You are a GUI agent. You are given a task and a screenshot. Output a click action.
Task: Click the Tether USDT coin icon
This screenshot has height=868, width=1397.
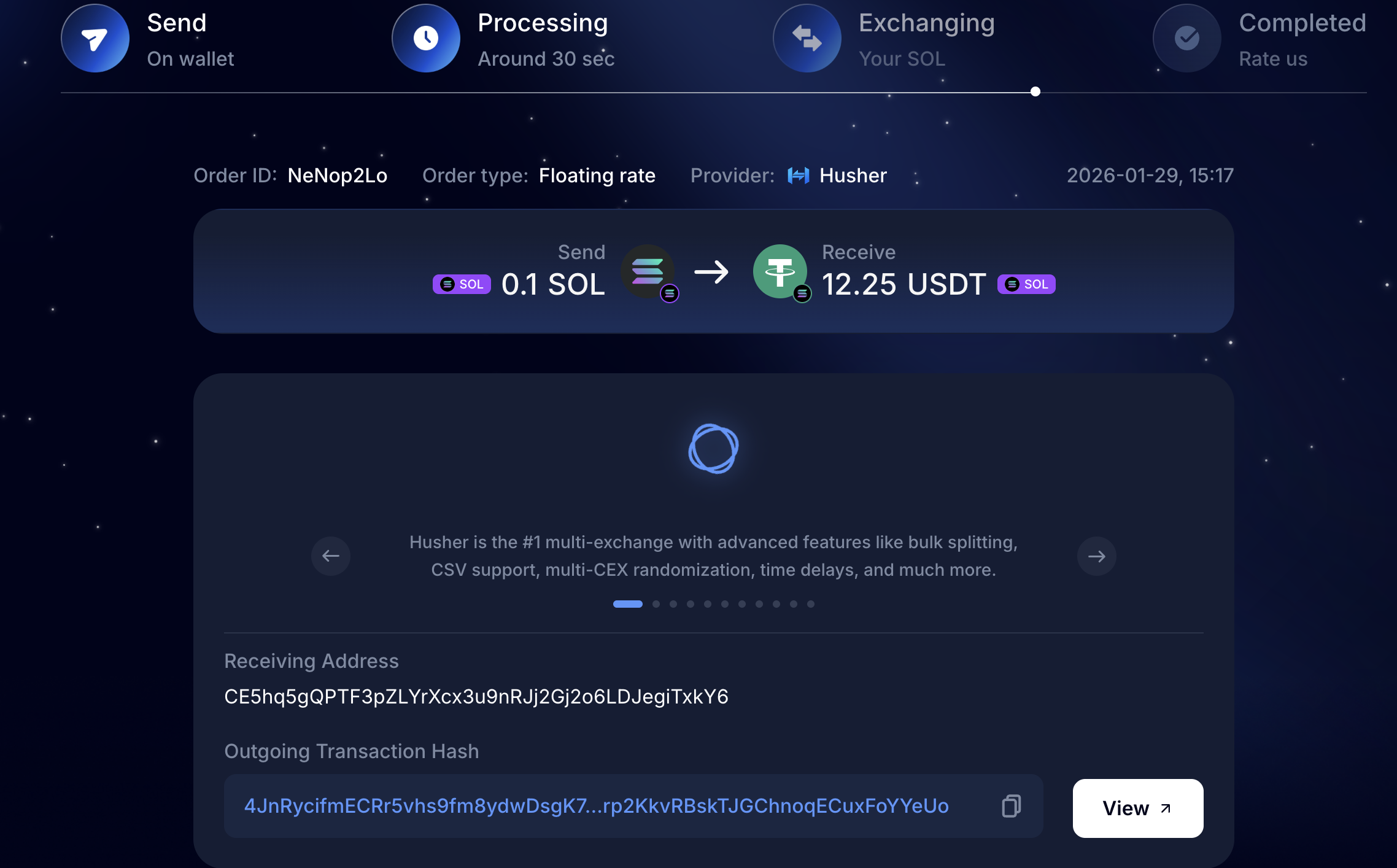[780, 271]
